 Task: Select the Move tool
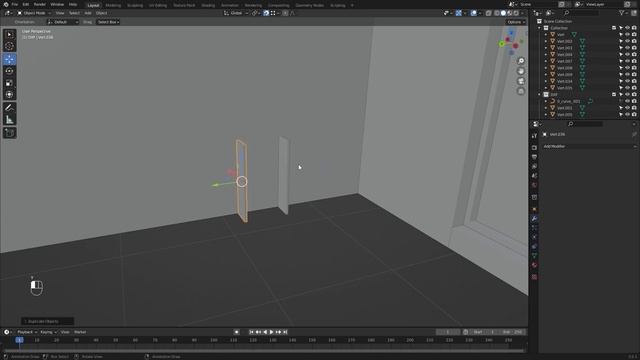[x=9, y=59]
